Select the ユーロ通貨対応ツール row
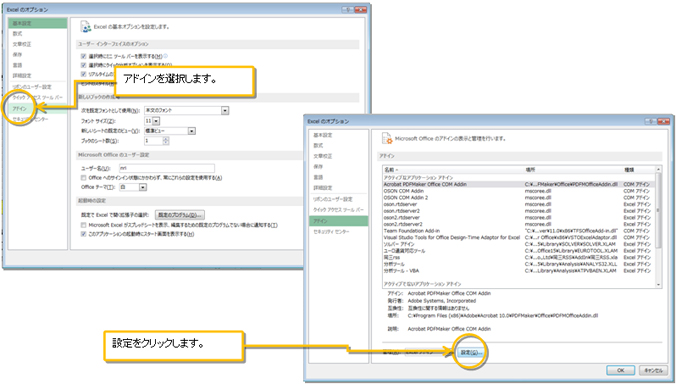The height and width of the screenshot is (384, 676). click(519, 251)
